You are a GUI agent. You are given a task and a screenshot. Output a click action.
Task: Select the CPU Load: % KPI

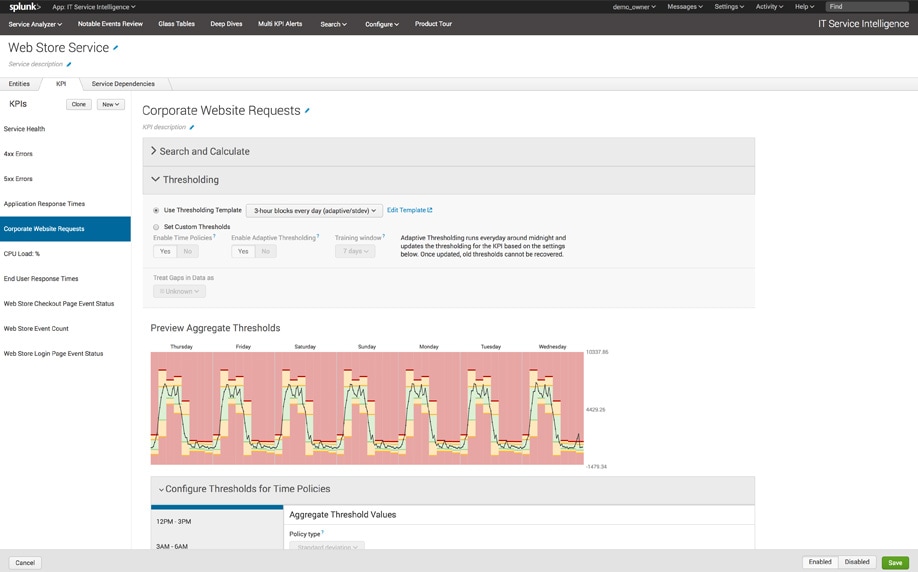click(65, 254)
